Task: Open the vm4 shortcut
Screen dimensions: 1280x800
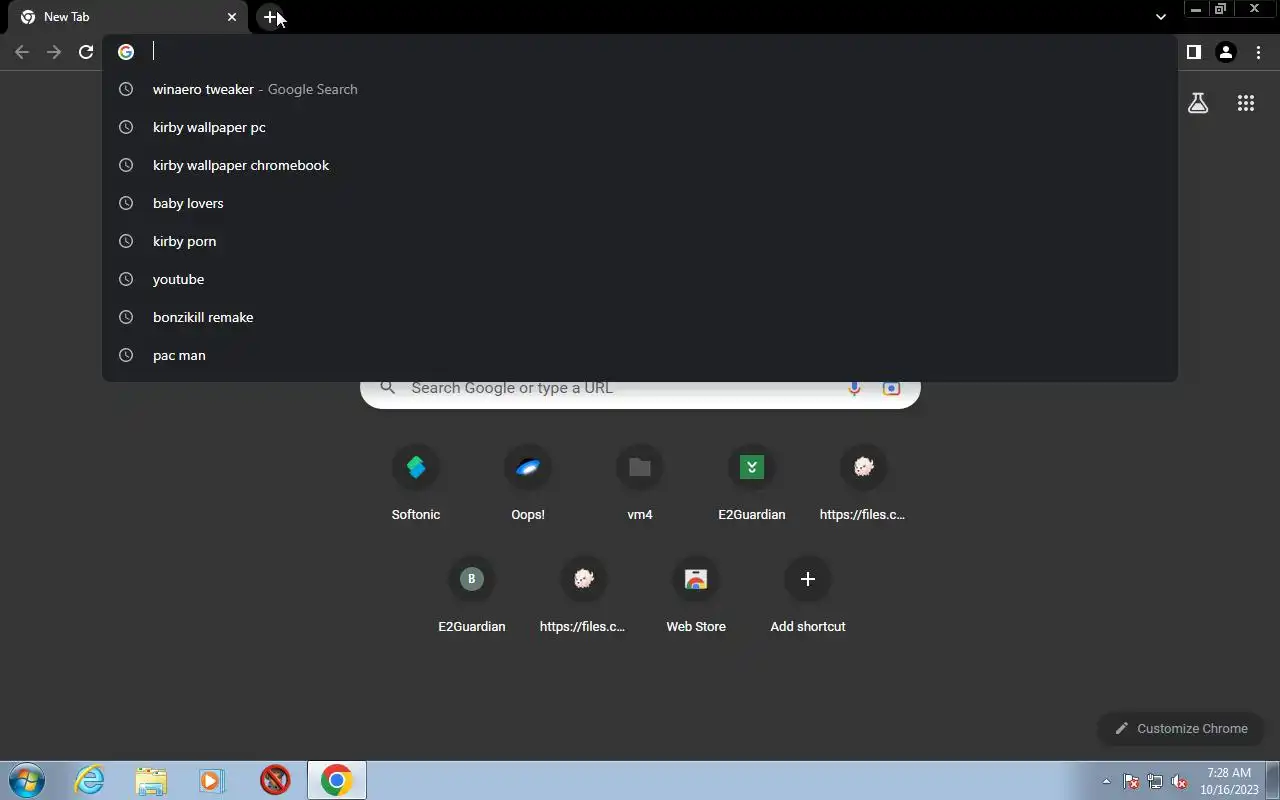Action: [x=640, y=484]
